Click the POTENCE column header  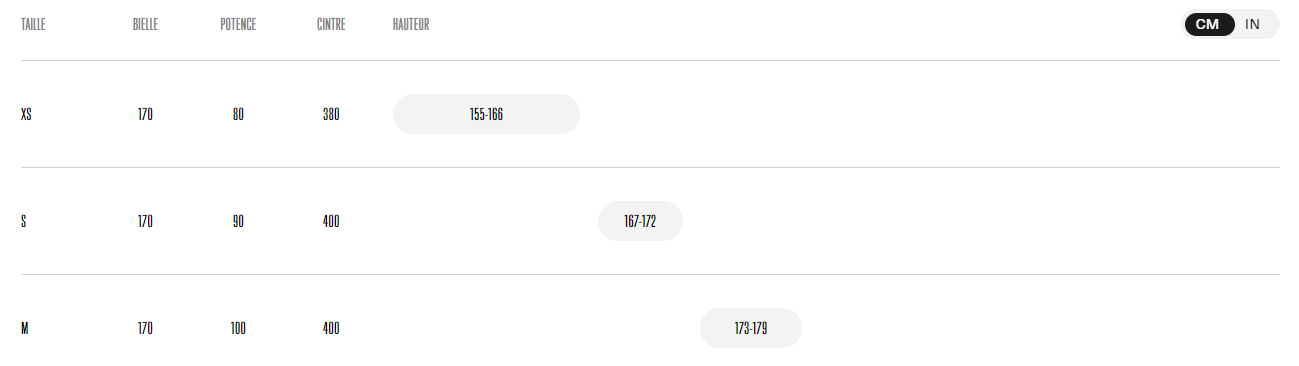pos(238,24)
